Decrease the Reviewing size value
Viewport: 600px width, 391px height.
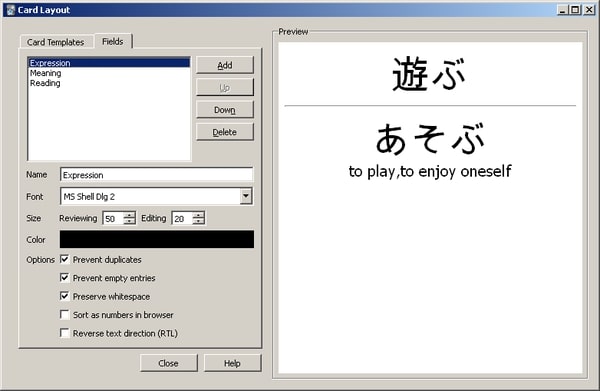click(130, 222)
